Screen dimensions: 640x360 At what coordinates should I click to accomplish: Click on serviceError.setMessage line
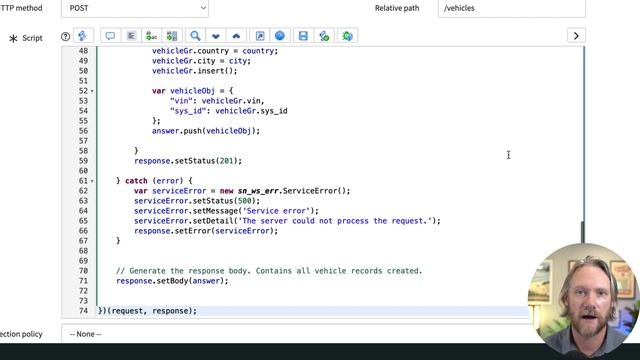[x=226, y=211]
